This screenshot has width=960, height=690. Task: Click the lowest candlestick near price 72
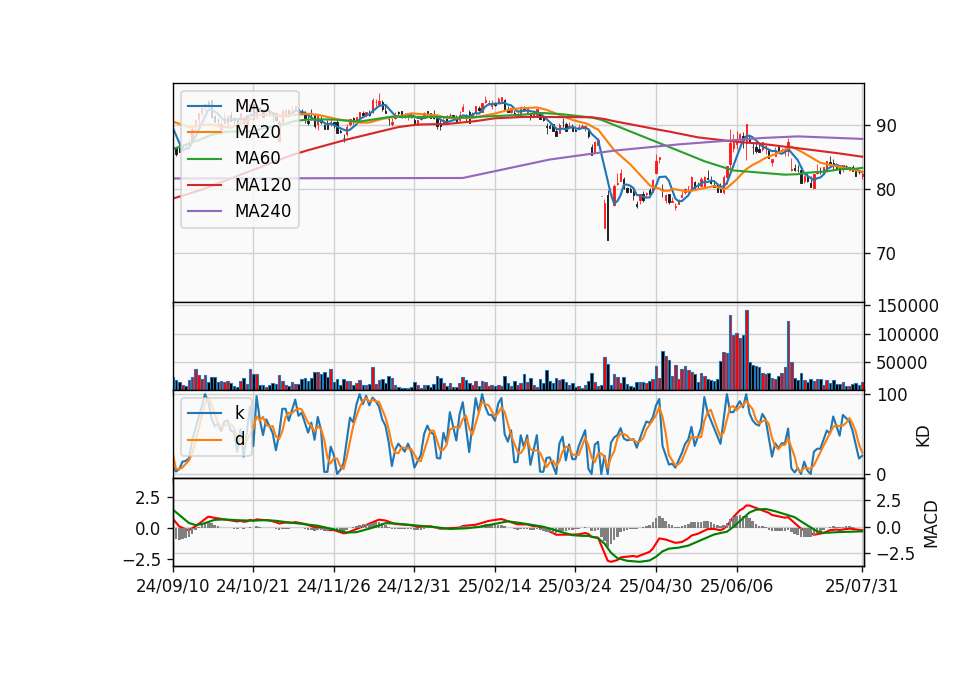[x=607, y=219]
